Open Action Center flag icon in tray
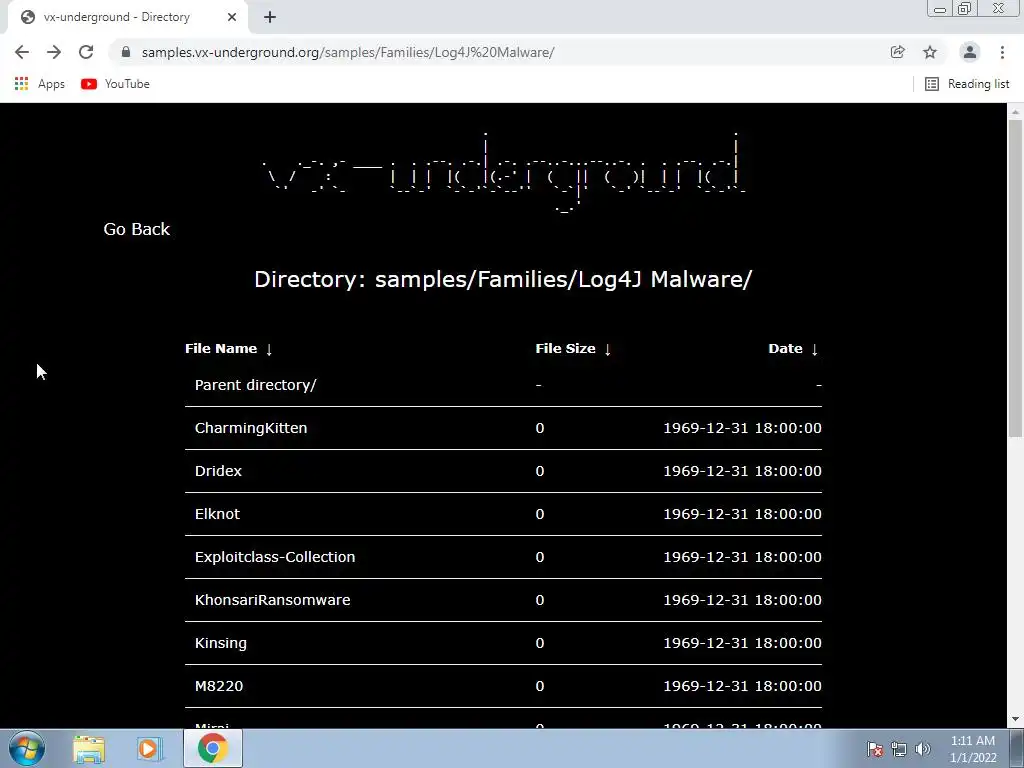 pos(875,749)
